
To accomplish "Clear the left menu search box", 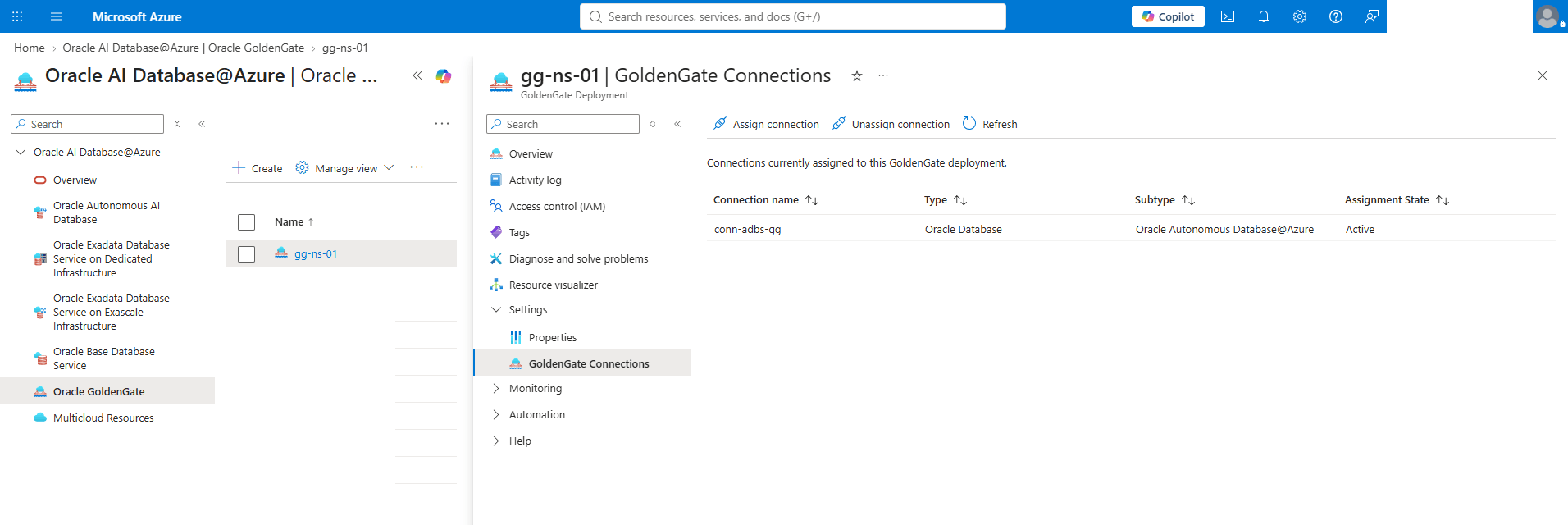I will (x=177, y=124).
